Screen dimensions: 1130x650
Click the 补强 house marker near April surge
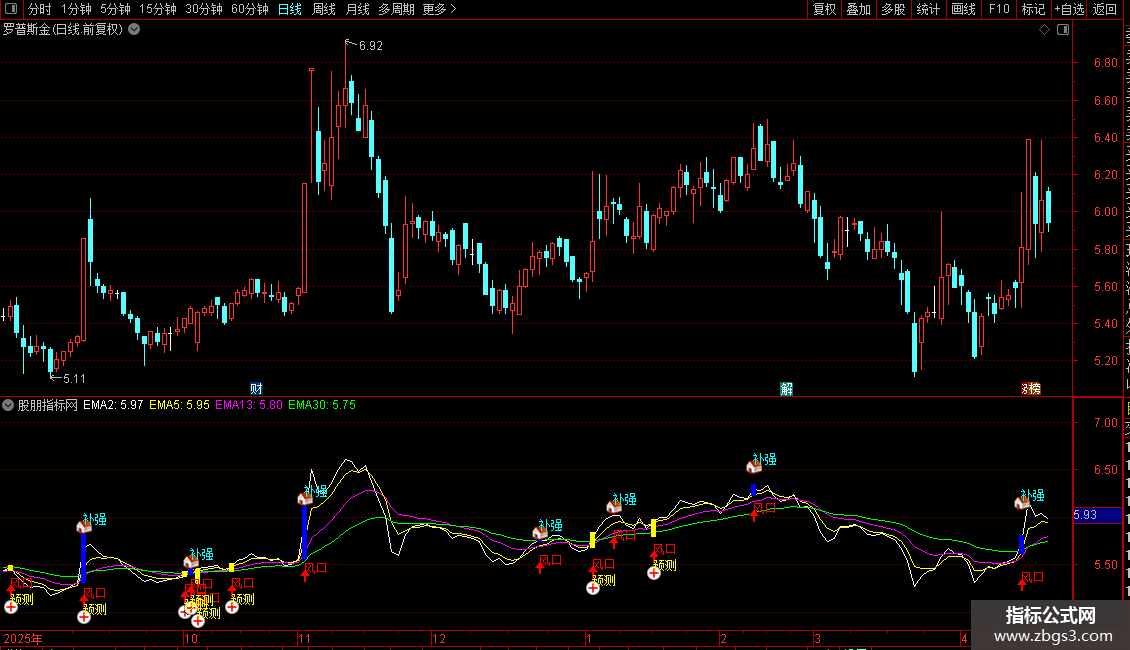(x=1022, y=502)
